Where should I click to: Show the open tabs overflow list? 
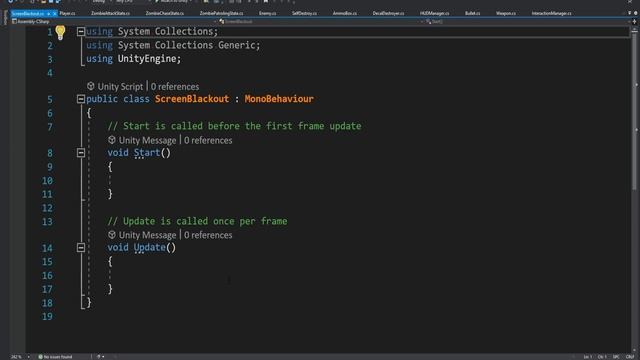629,13
